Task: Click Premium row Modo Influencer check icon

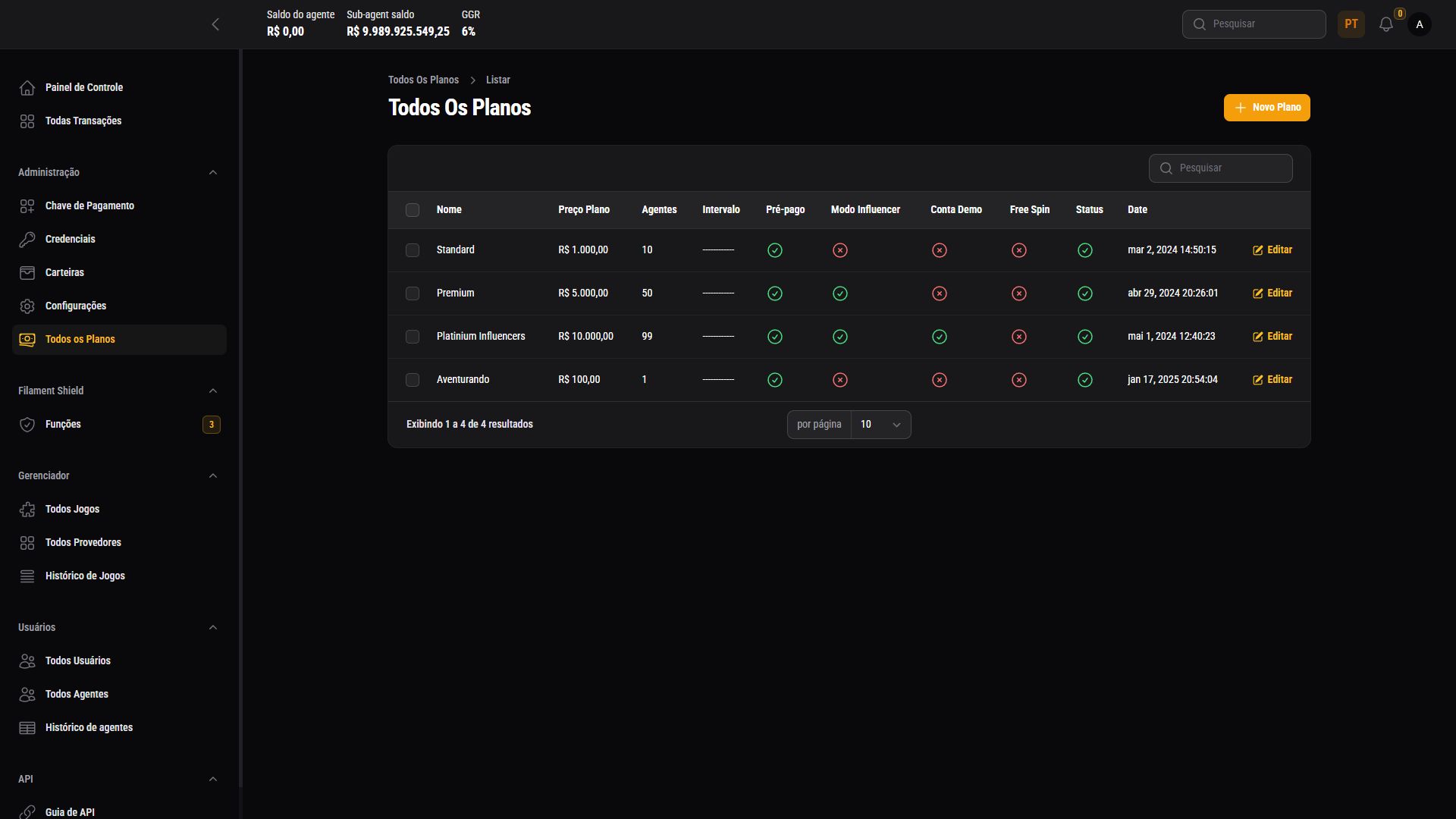Action: (x=840, y=293)
